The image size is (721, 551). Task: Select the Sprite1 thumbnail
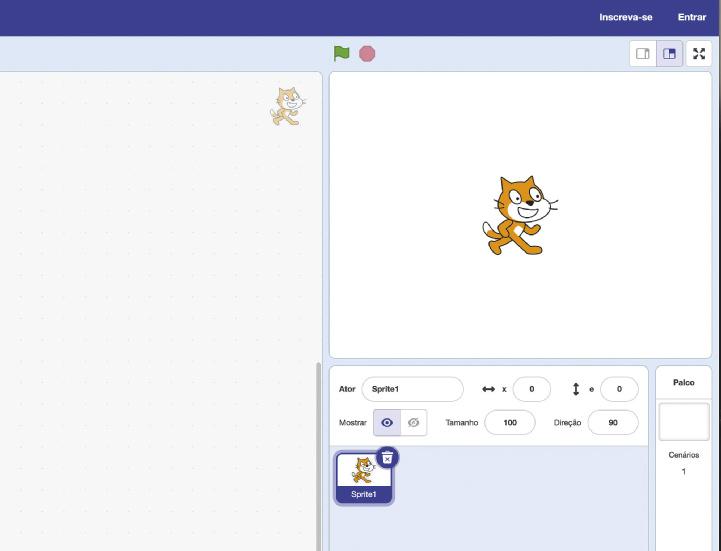pos(364,478)
